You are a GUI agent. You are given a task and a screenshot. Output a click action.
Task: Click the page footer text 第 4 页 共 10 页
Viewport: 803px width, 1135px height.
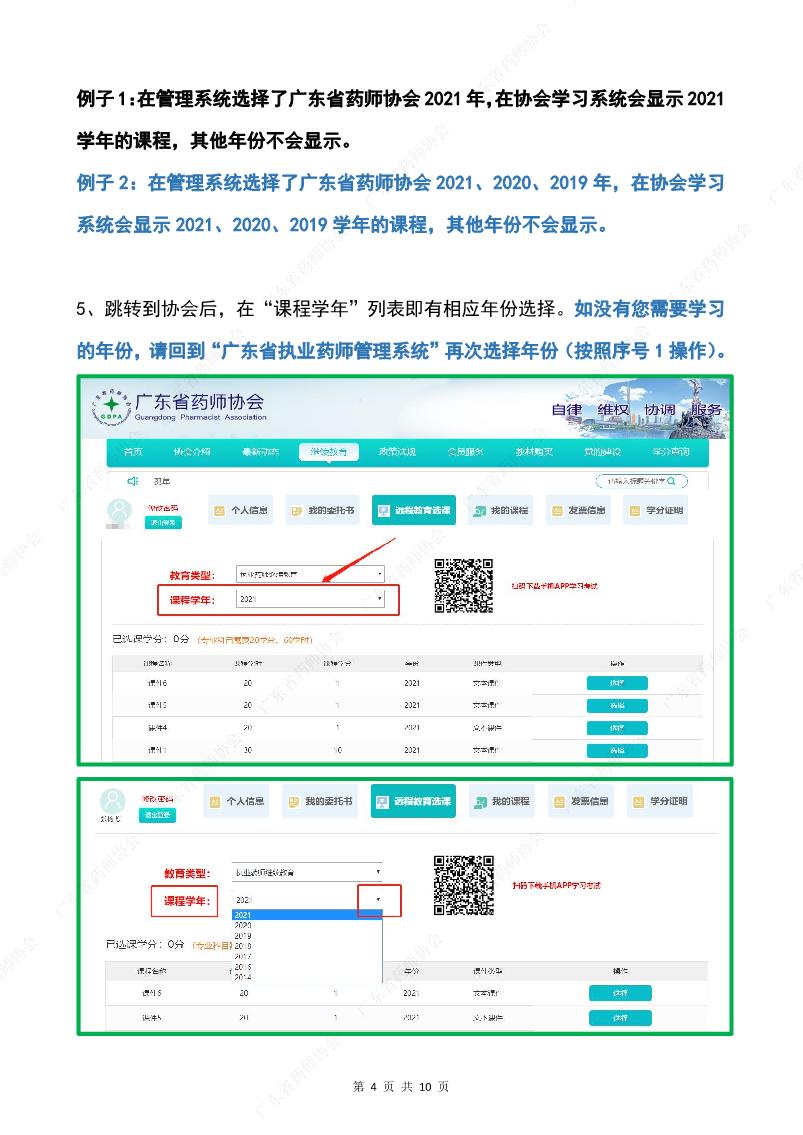click(x=400, y=1087)
